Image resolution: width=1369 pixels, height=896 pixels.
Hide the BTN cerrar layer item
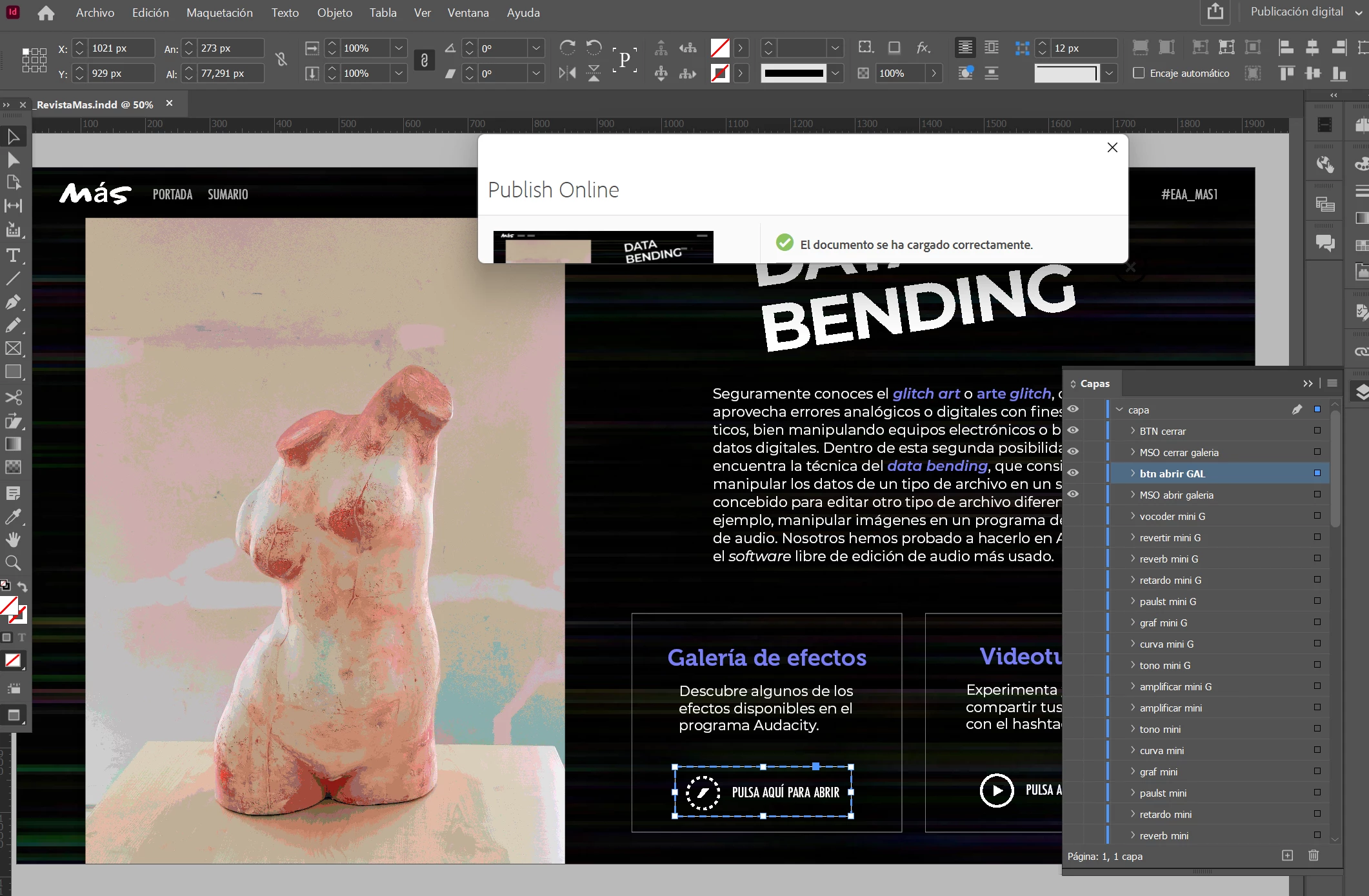pyautogui.click(x=1073, y=430)
